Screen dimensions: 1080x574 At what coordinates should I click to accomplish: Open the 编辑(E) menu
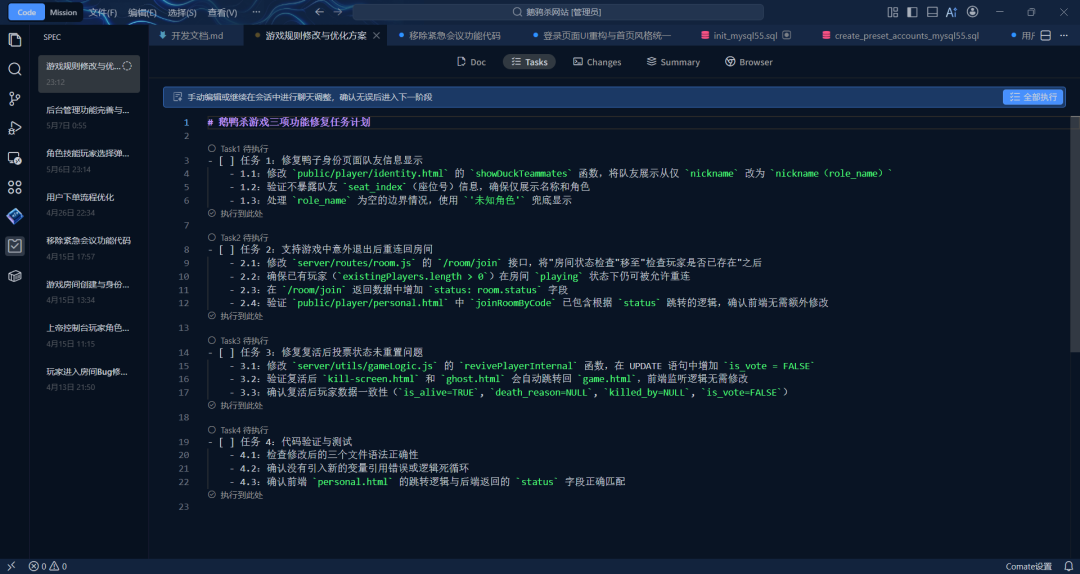tap(142, 12)
